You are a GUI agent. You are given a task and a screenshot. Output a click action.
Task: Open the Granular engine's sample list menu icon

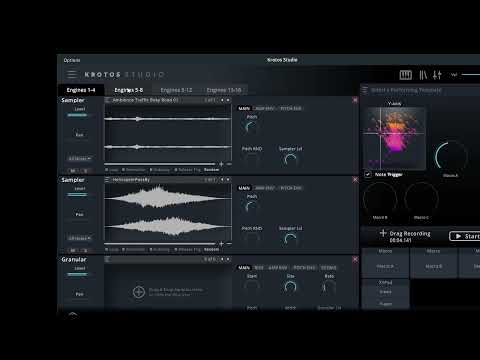[x=107, y=259]
